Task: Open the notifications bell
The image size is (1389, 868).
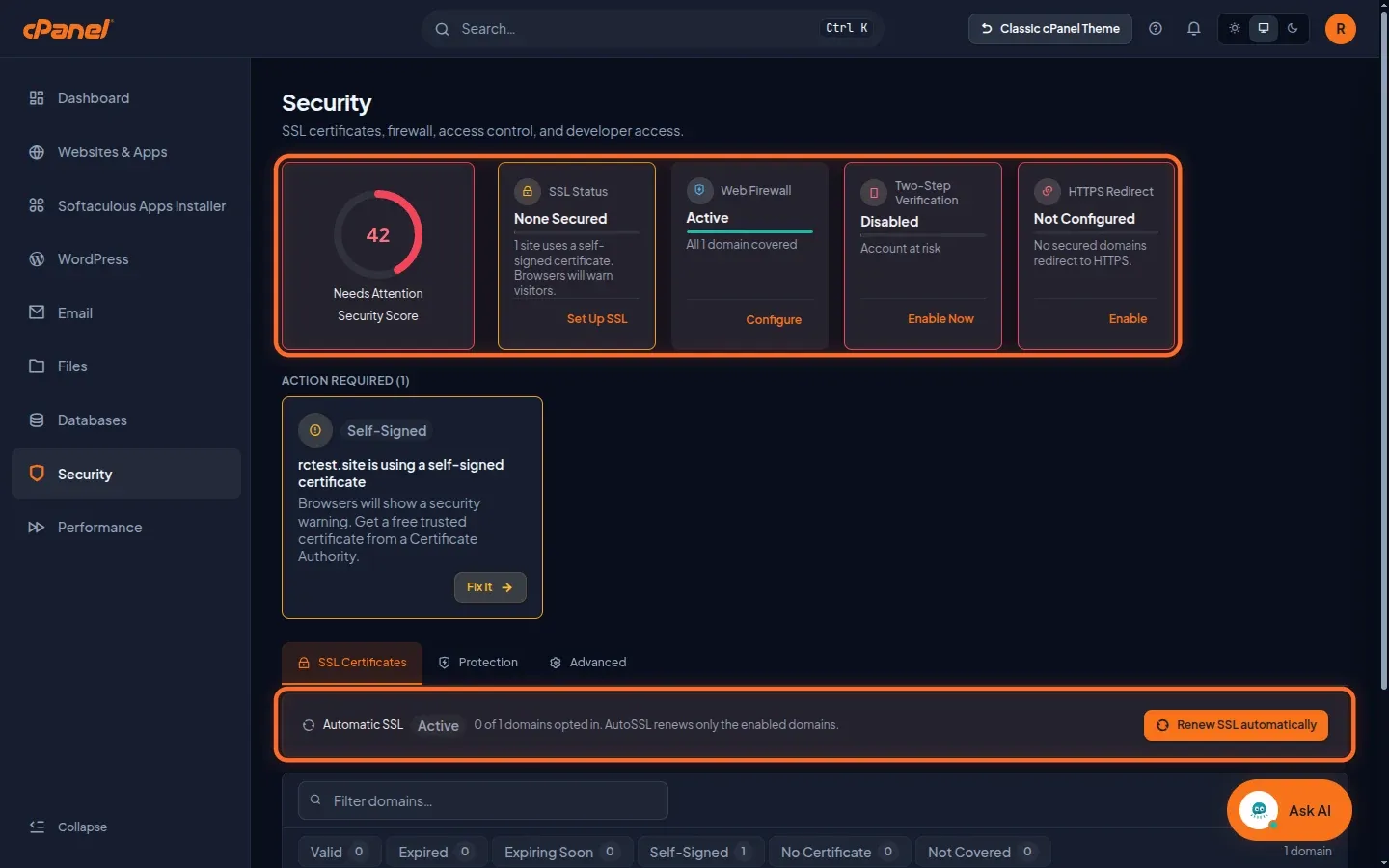Action: [1194, 29]
